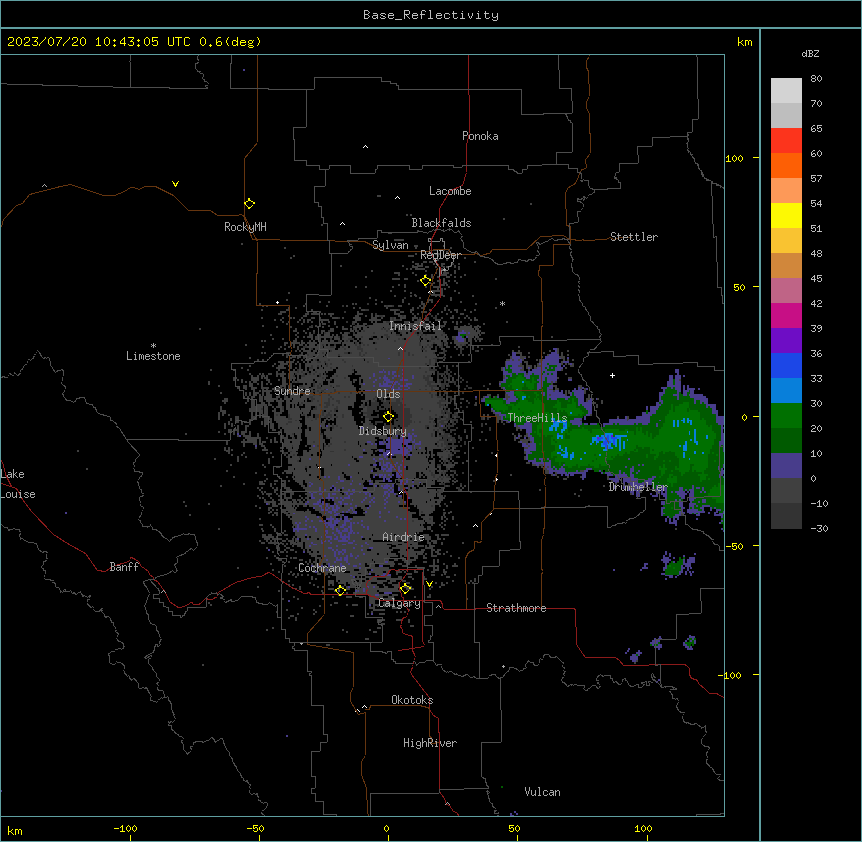This screenshot has width=862, height=842.
Task: Click the yellow v marker east of Calgary
Action: pos(429,584)
